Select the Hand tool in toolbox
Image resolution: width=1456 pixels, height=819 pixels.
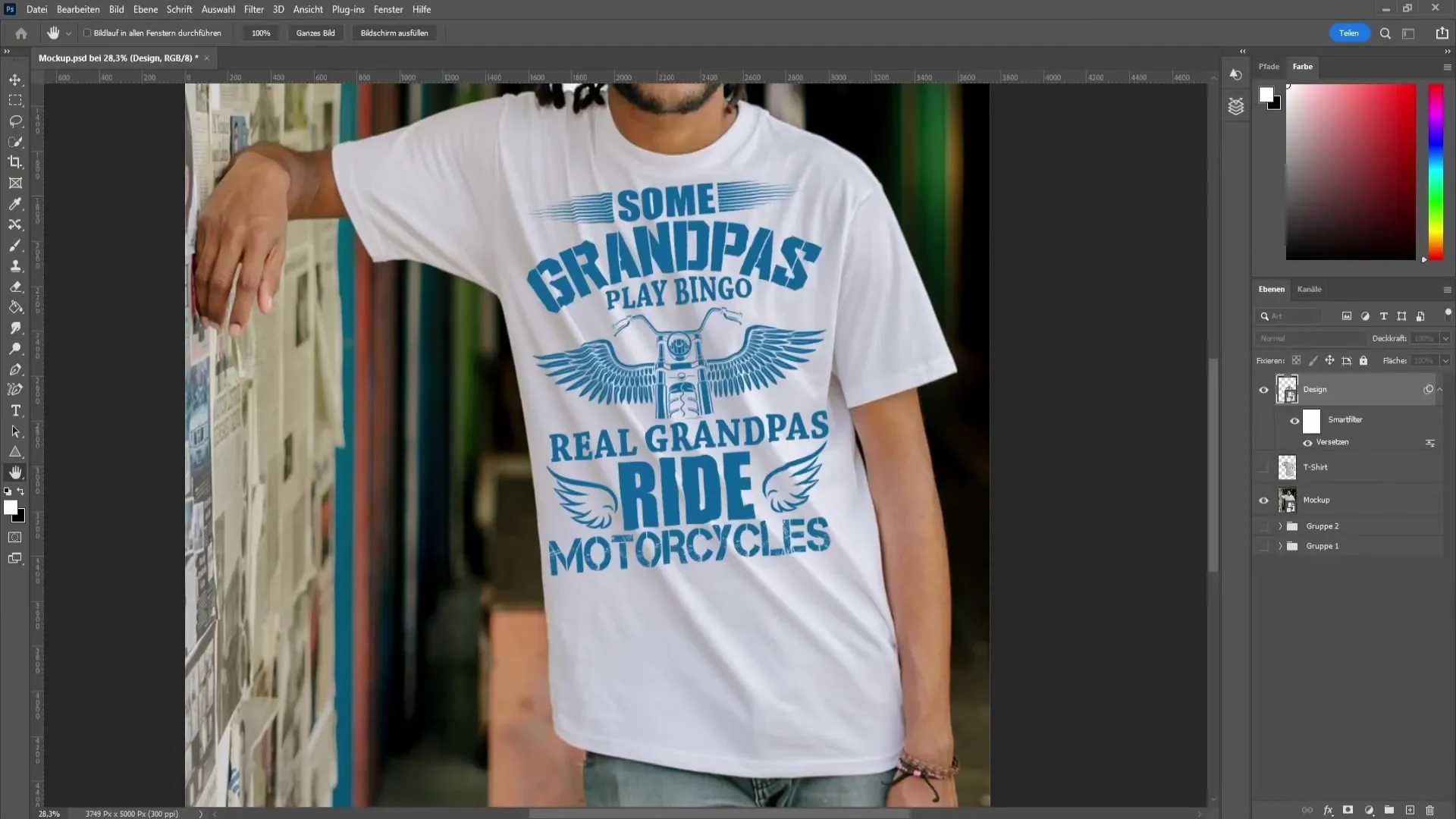pyautogui.click(x=15, y=472)
